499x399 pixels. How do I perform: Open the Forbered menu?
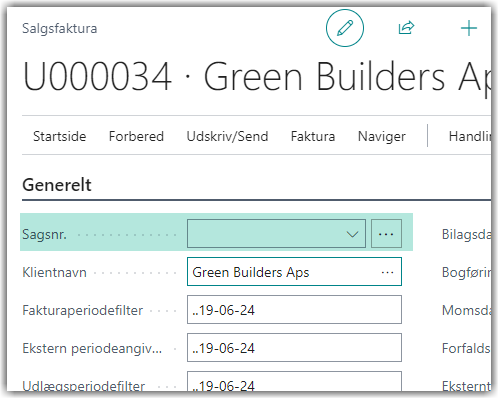136,136
